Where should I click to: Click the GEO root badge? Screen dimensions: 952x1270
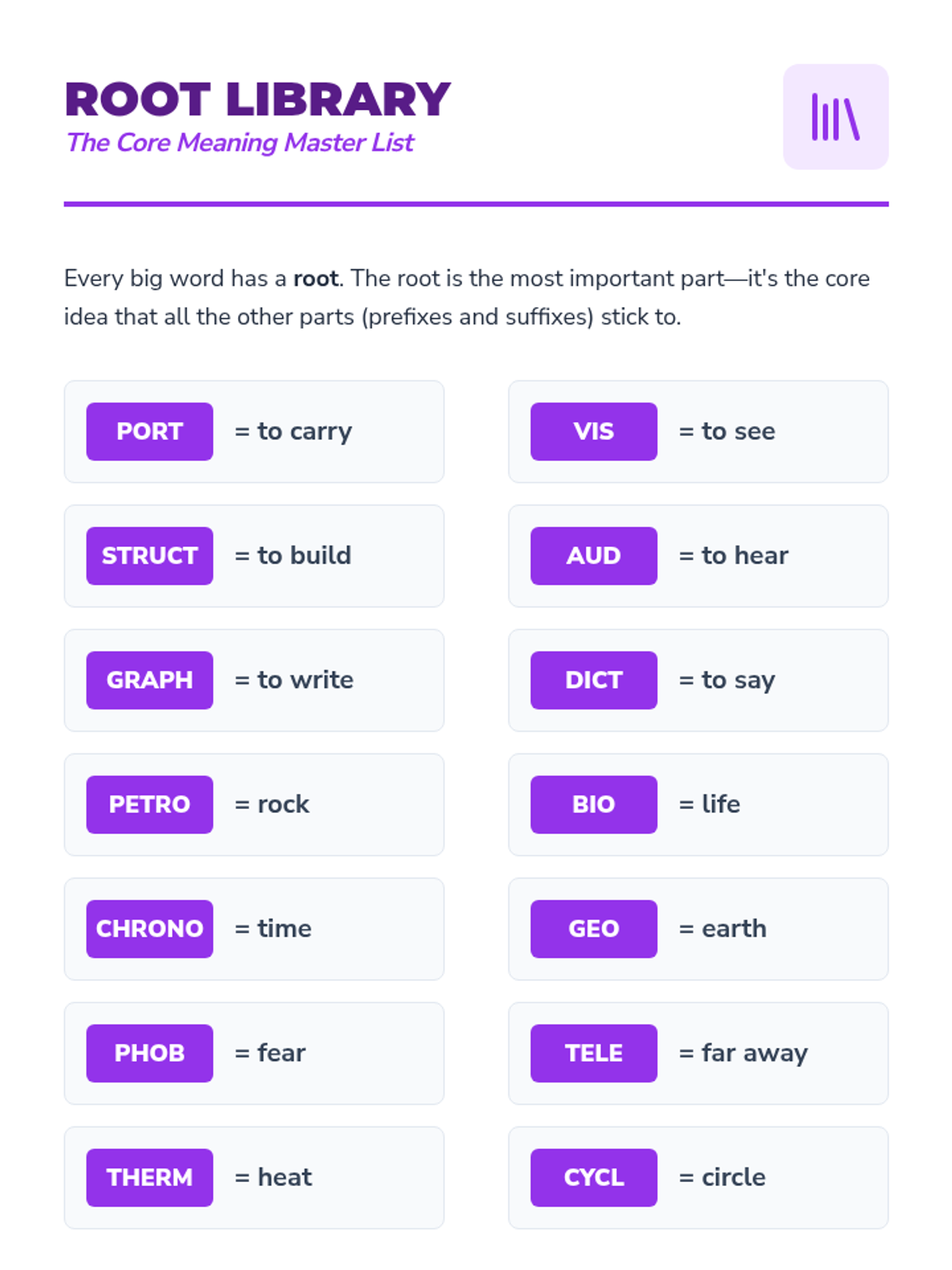593,929
